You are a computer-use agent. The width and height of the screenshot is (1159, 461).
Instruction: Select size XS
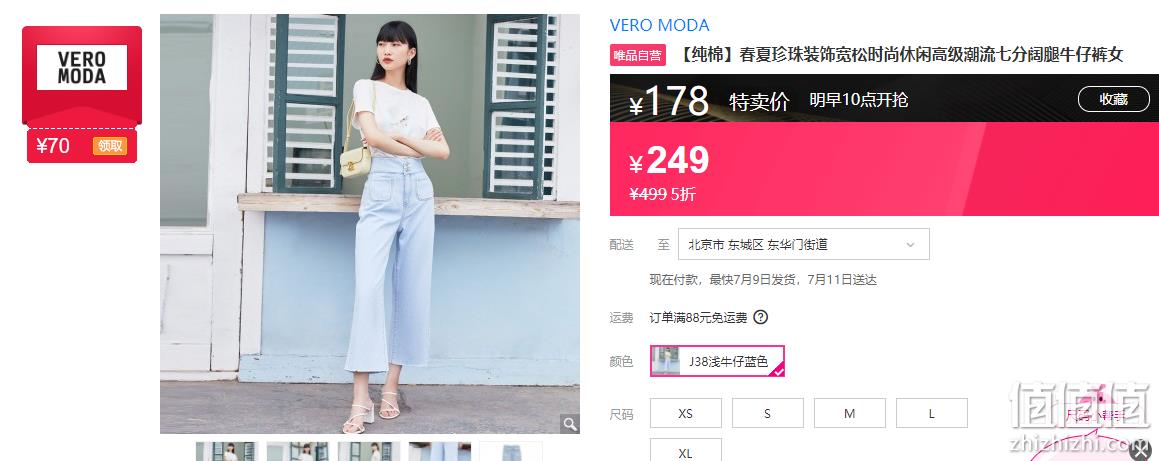[686, 413]
